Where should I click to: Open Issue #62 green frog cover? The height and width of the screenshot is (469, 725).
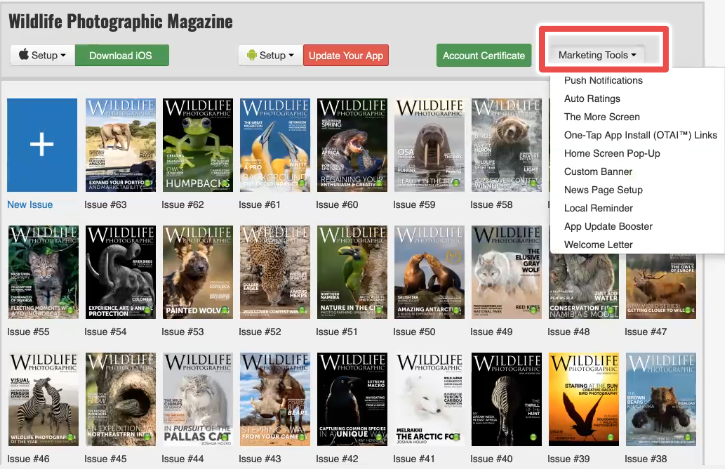(x=198, y=145)
